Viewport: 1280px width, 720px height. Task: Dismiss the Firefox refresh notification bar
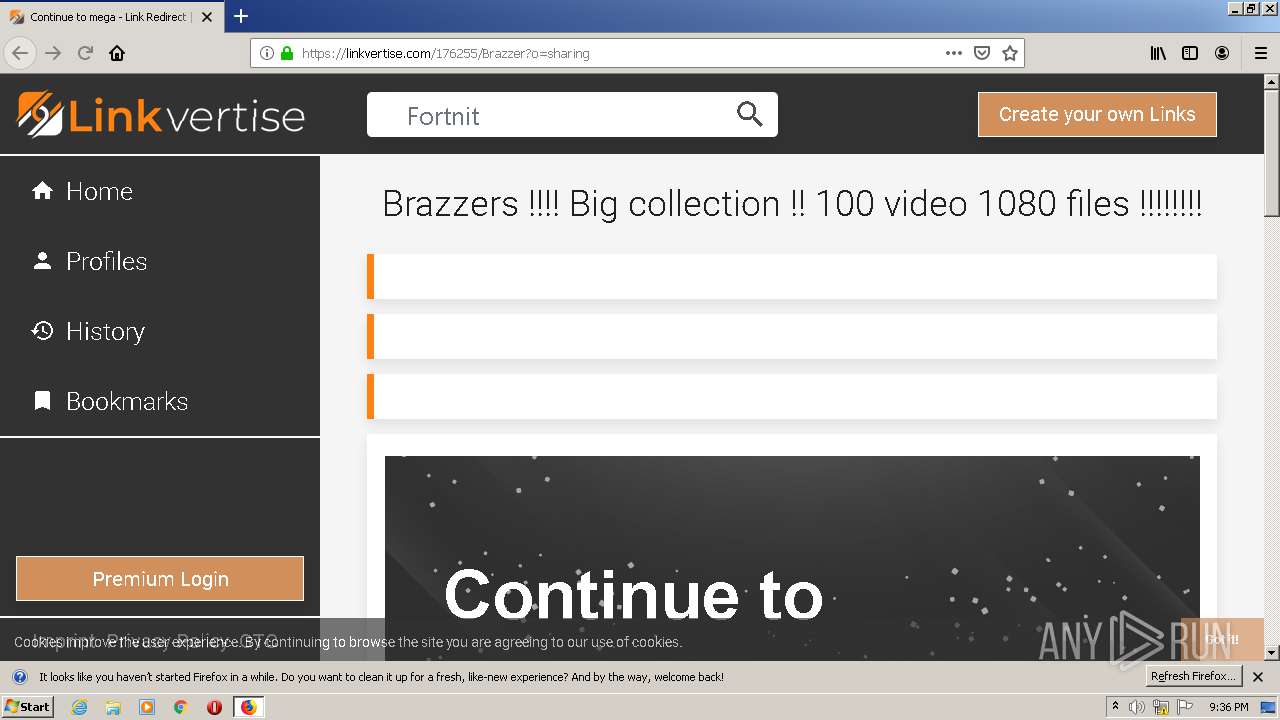pos(1258,677)
